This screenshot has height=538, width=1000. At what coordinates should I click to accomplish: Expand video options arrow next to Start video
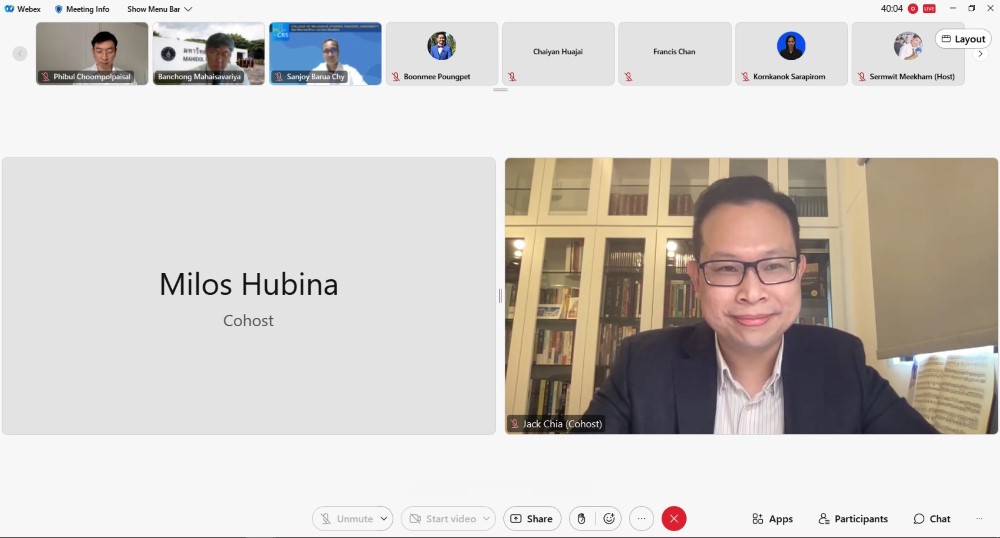[486, 519]
